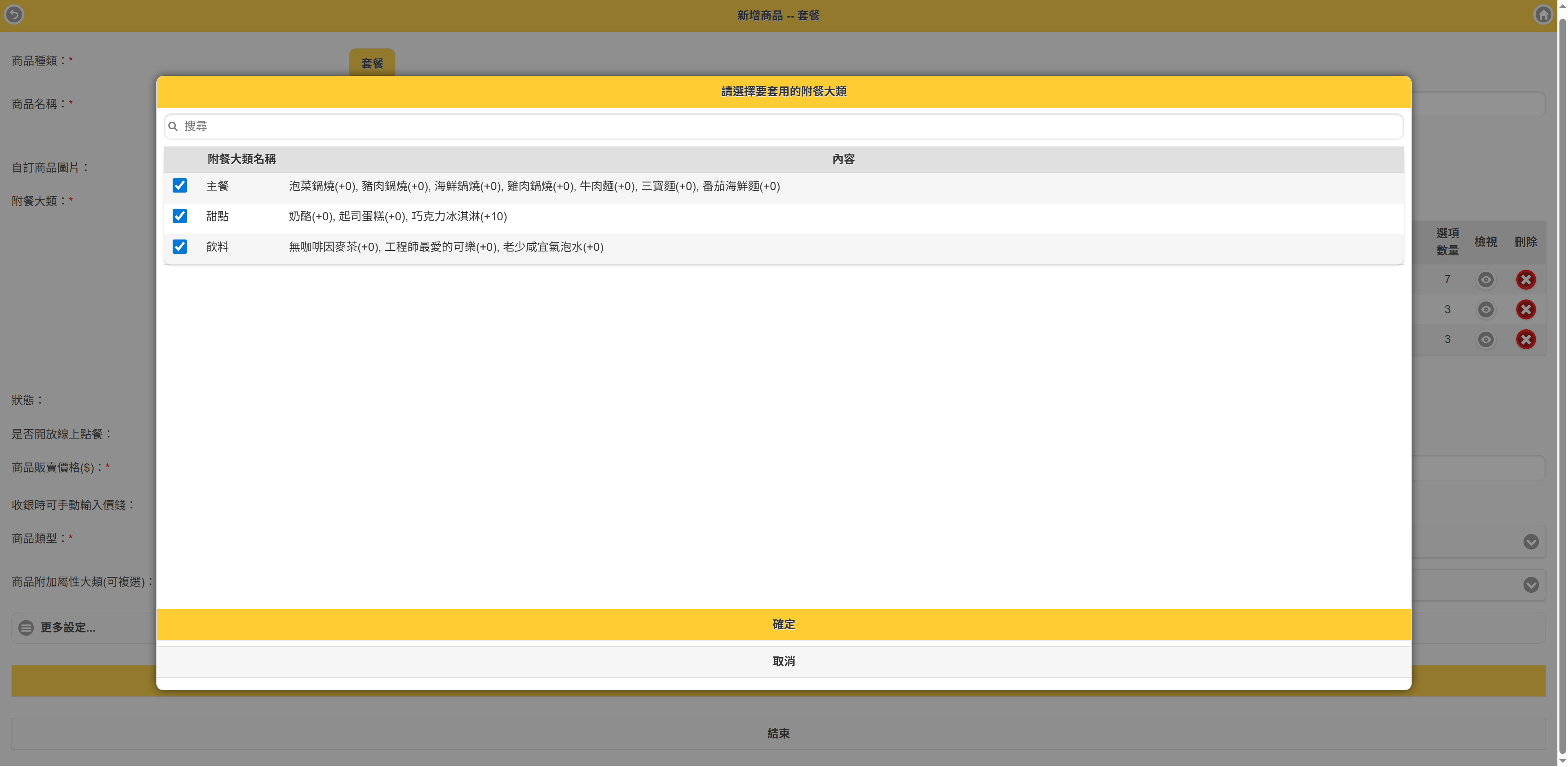Click the back arrow icon in header
The width and height of the screenshot is (1568, 767).
[14, 15]
